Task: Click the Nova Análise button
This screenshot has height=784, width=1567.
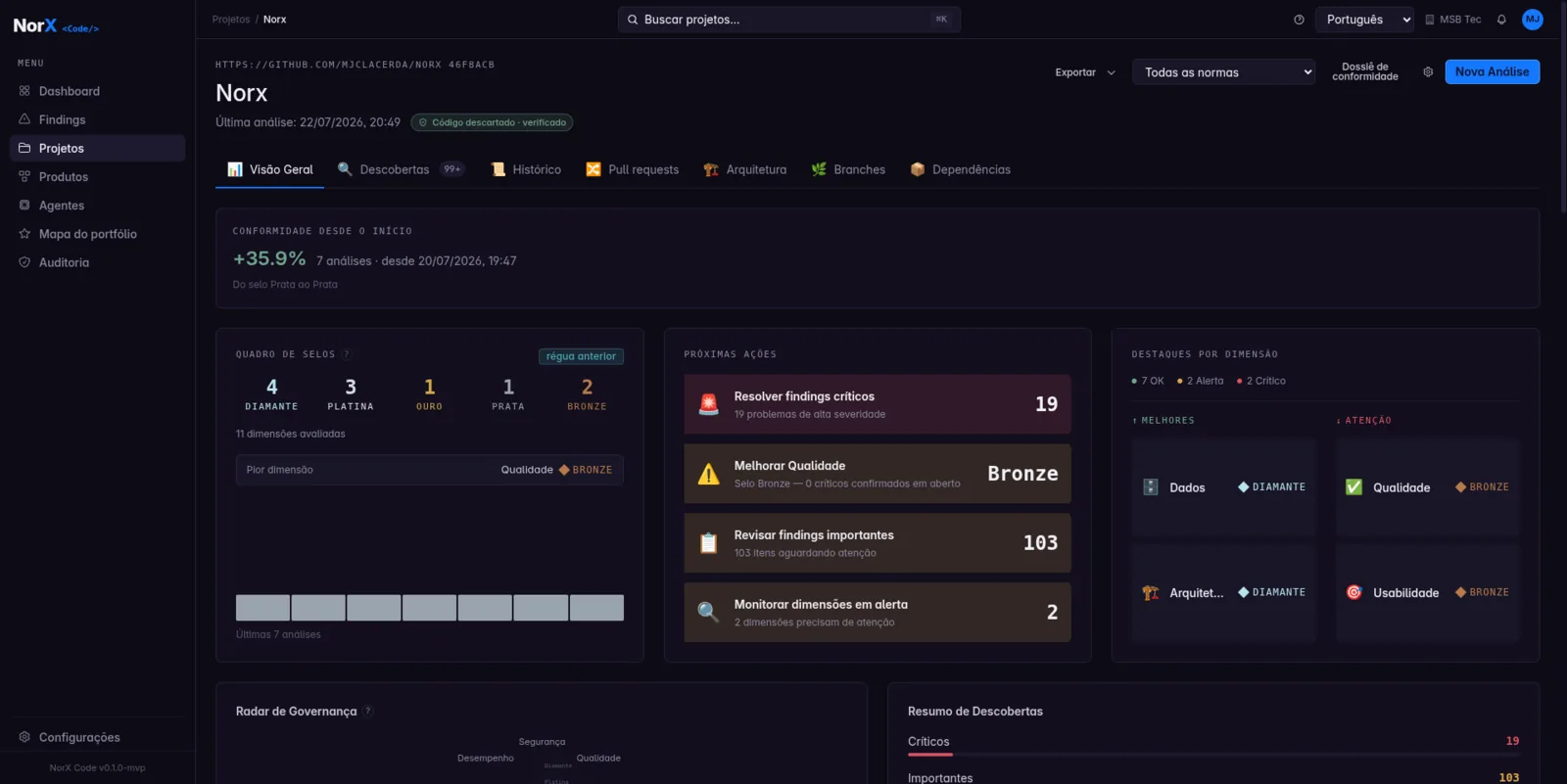Action: (1492, 71)
